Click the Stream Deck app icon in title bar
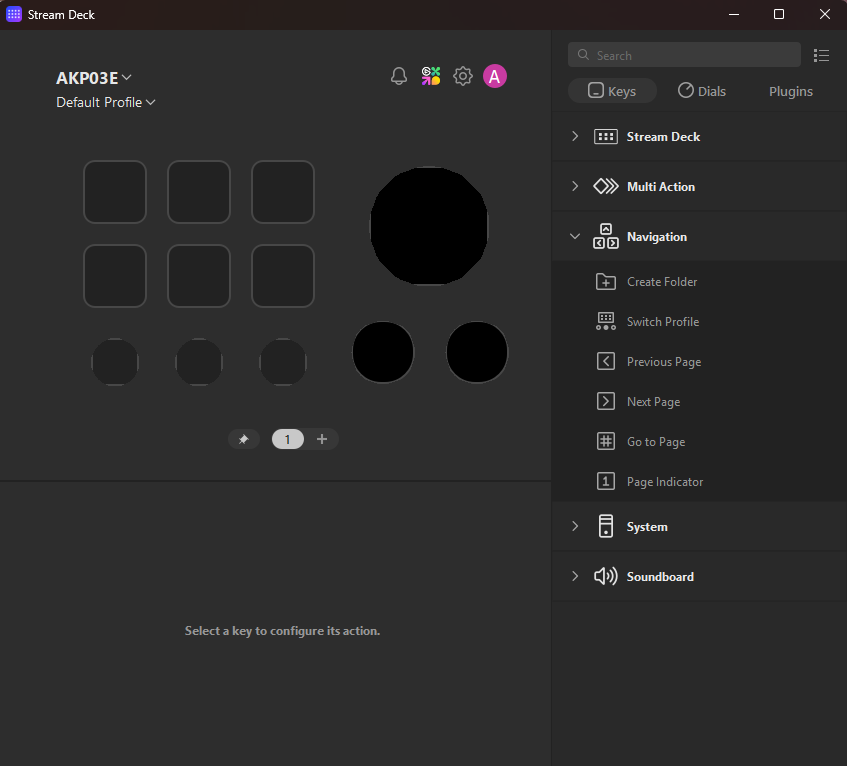Screen dimensions: 847x766 point(14,15)
